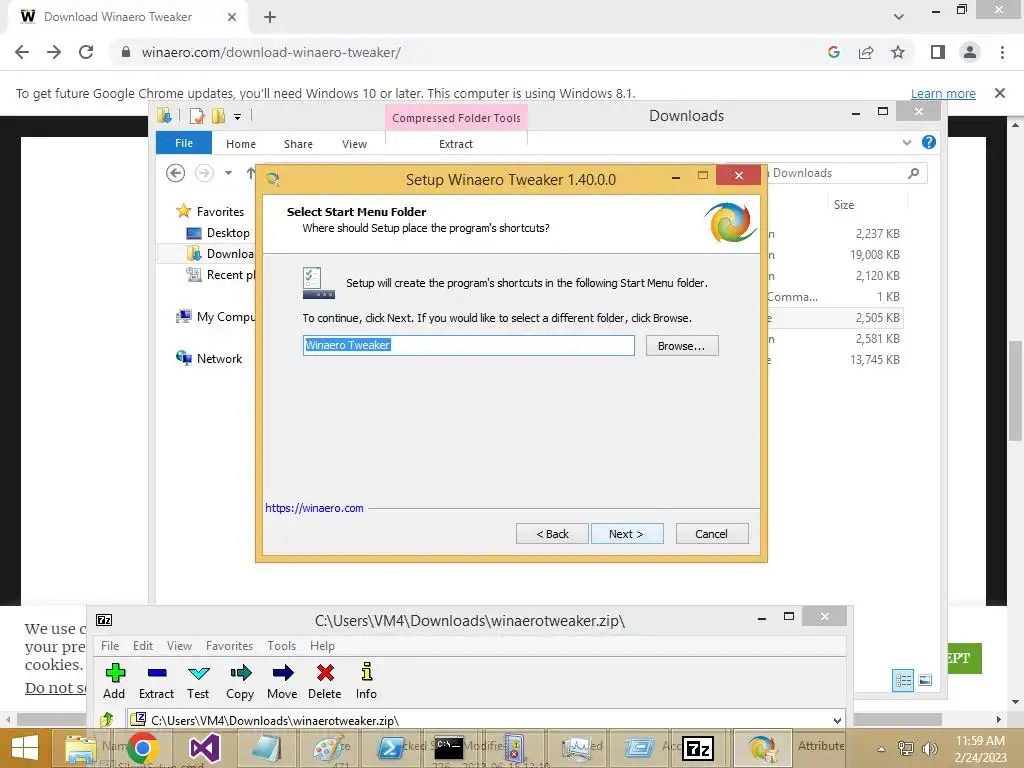Click the Explorer search magnifier icon
This screenshot has height=768, width=1024.
[913, 173]
